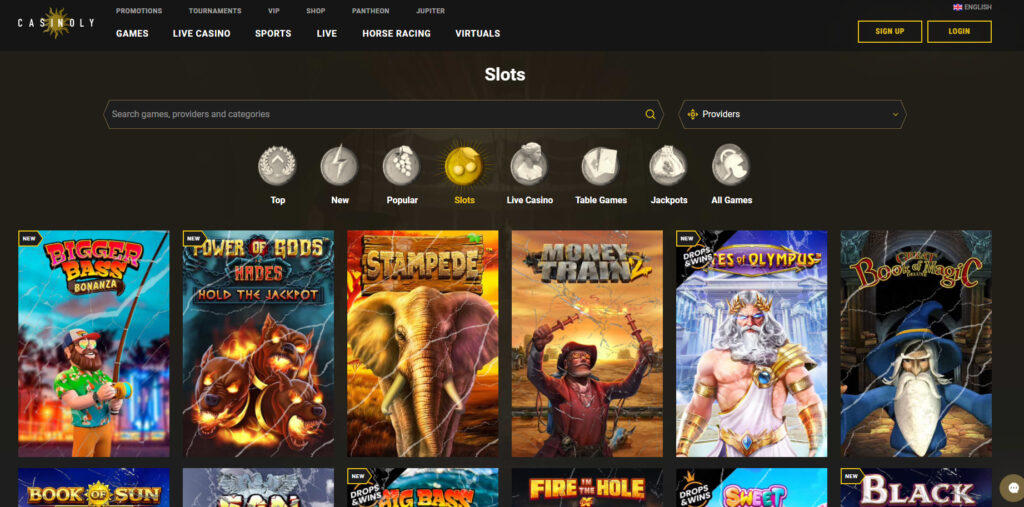1024x507 pixels.
Task: Click the Providers filter icon
Action: [x=693, y=114]
